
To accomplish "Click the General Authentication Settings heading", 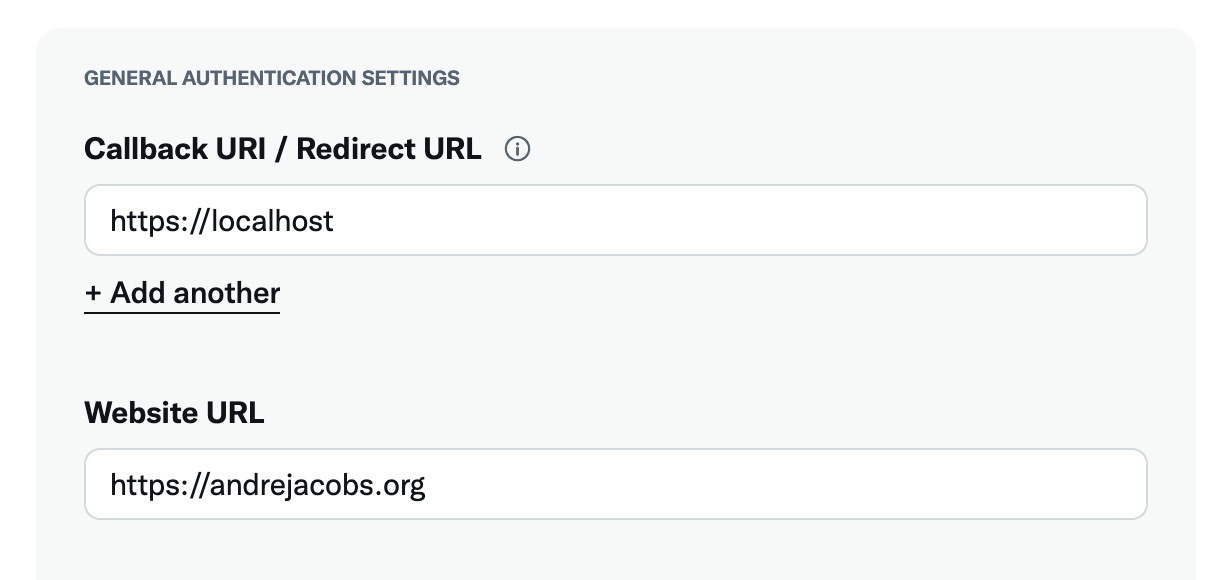I will click(272, 78).
